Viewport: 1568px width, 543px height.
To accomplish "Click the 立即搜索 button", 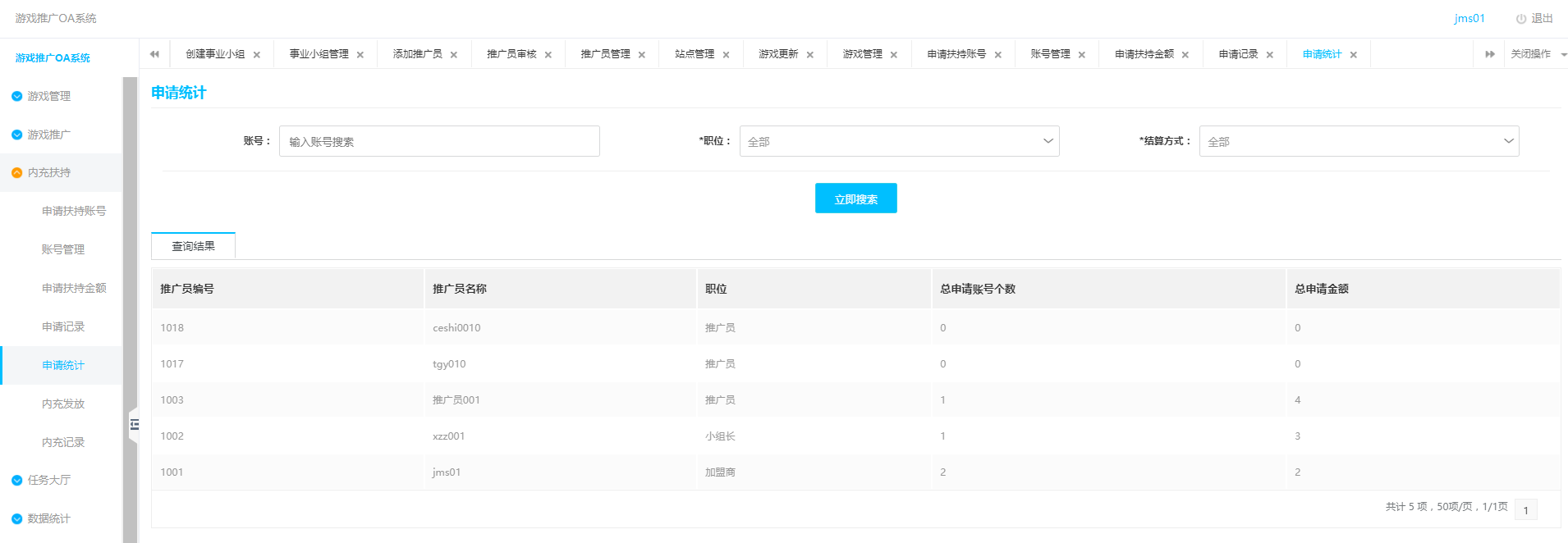I will coord(855,198).
